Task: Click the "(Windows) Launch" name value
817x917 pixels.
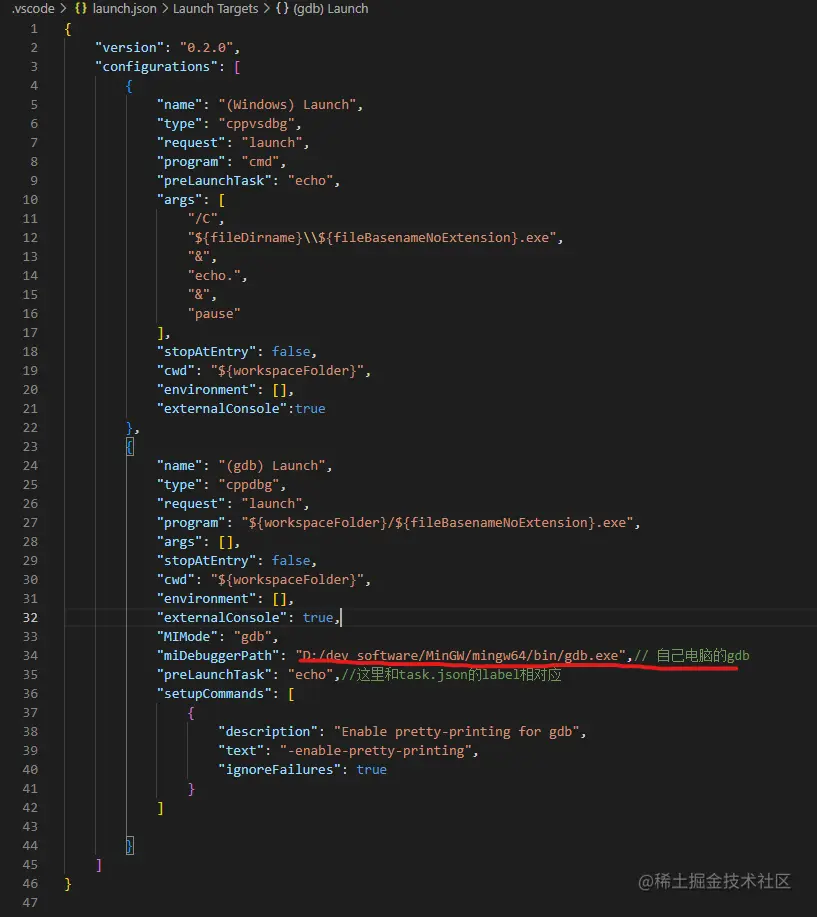Action: [287, 105]
